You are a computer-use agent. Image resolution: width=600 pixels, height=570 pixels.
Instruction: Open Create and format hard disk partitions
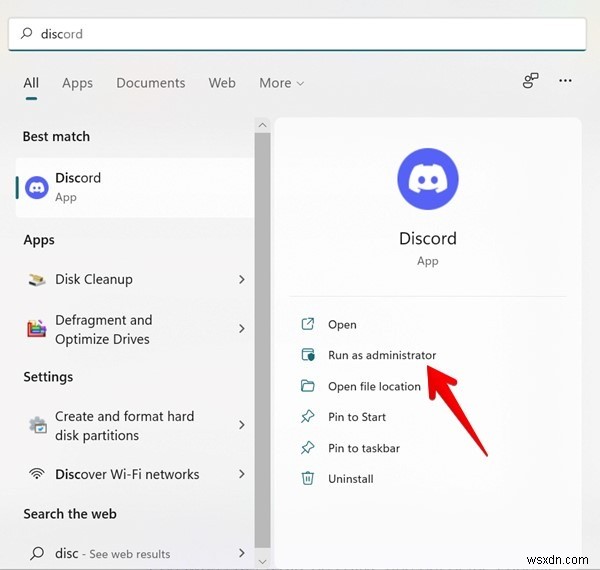tap(135, 425)
